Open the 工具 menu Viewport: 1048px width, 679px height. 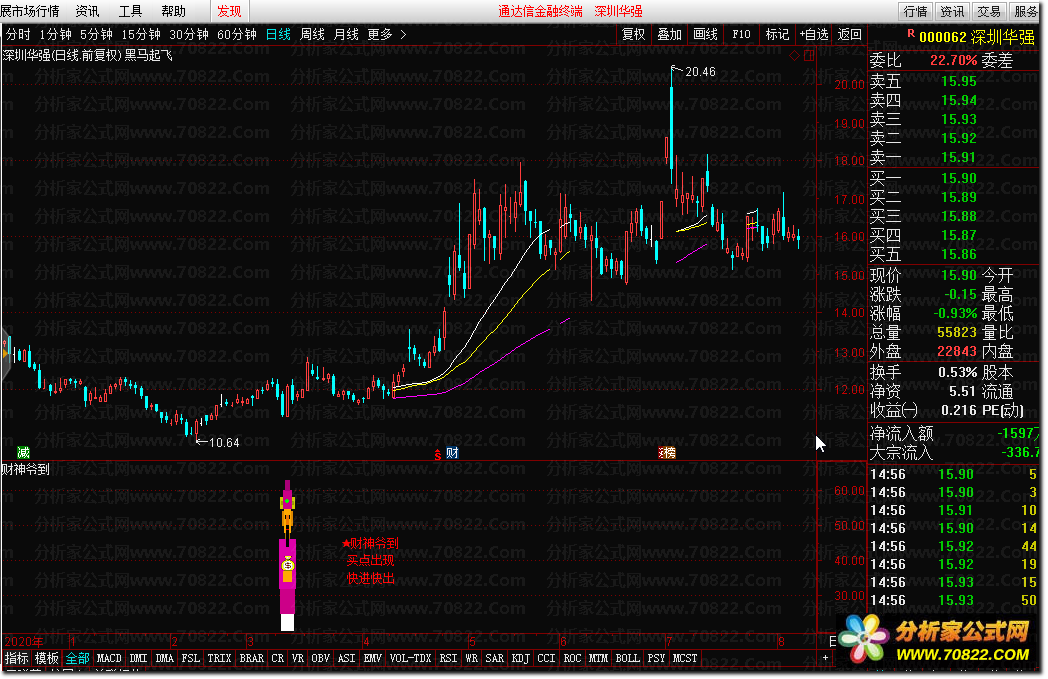coord(130,11)
